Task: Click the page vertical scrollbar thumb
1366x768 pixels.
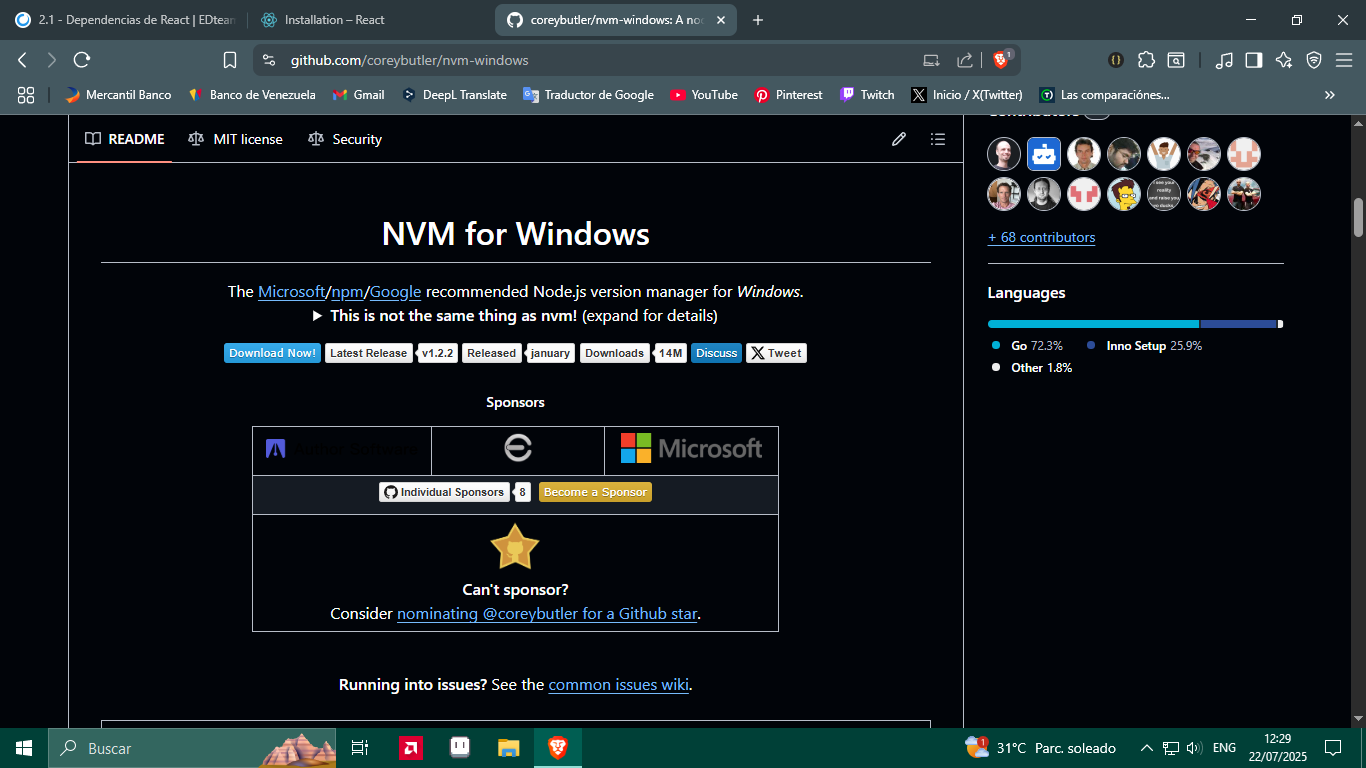Action: click(1358, 218)
